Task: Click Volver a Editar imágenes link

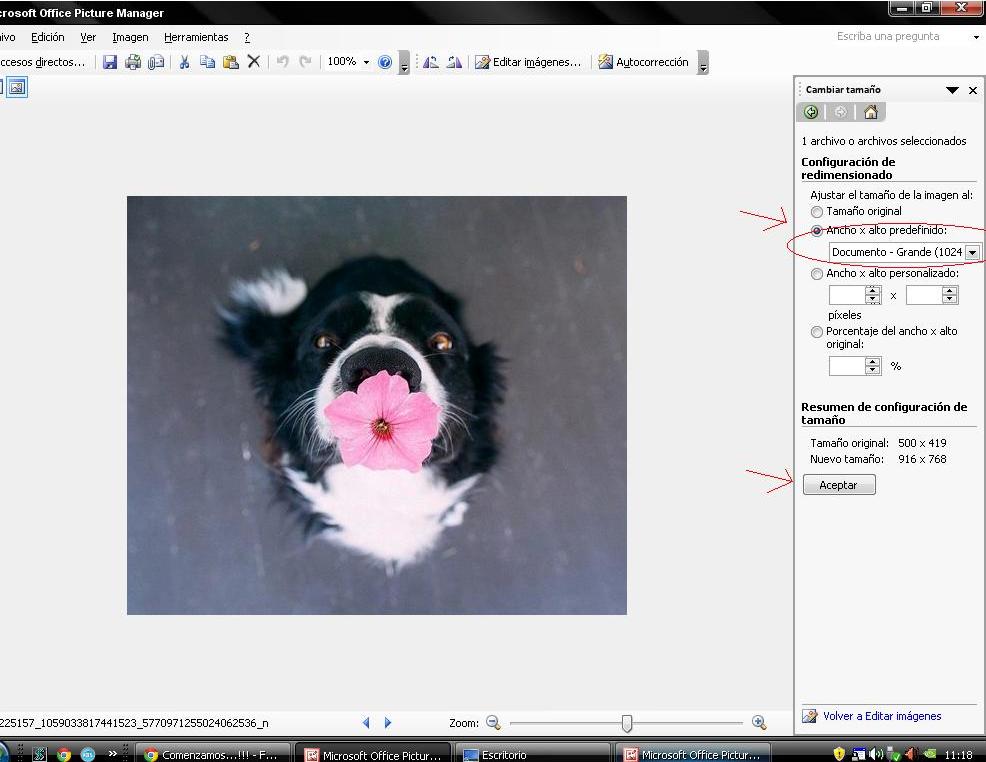Action: pyautogui.click(x=882, y=716)
